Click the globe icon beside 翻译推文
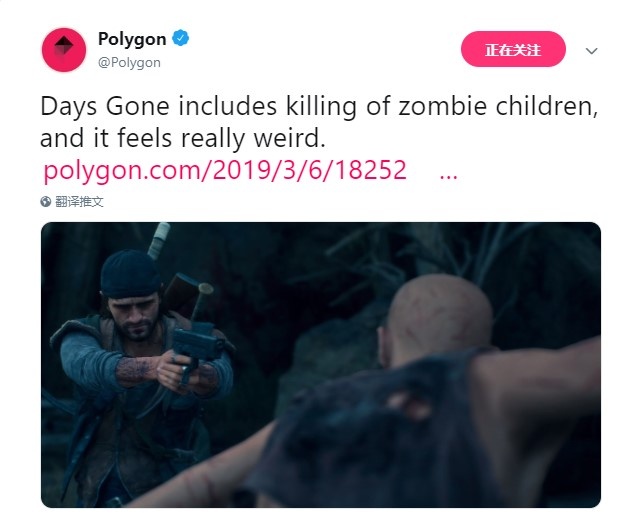This screenshot has height=524, width=639. tap(46, 201)
